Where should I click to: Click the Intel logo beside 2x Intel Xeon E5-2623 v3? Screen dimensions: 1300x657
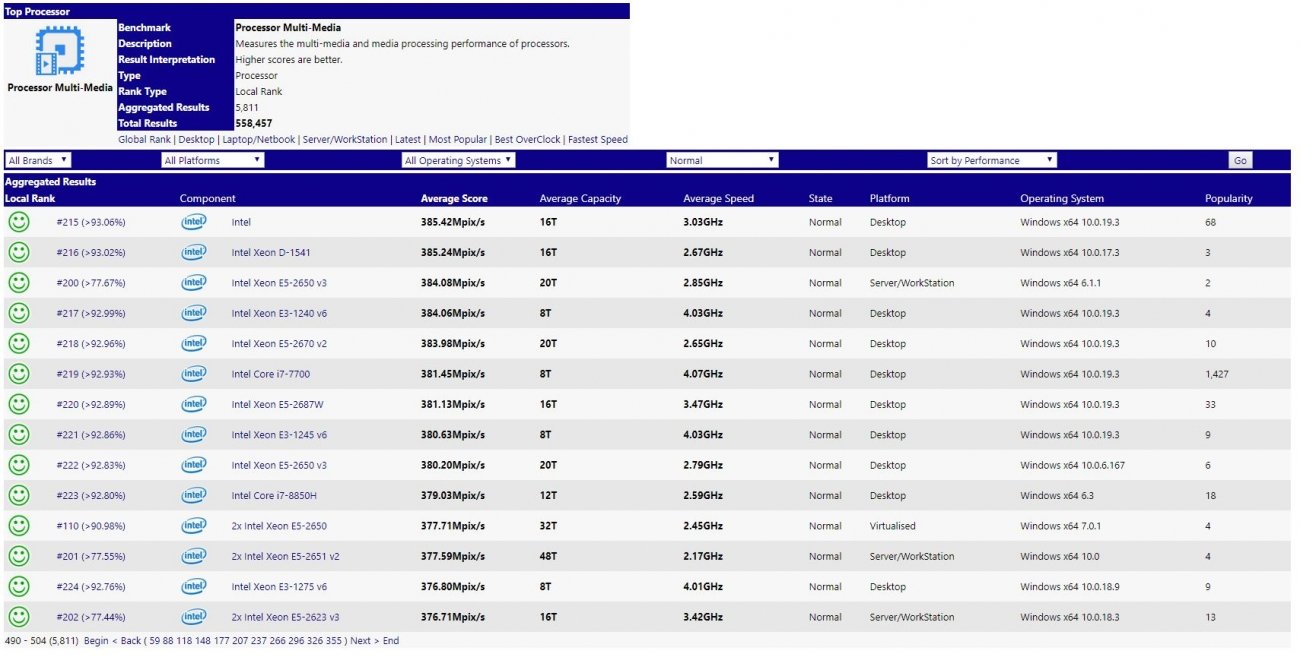194,617
